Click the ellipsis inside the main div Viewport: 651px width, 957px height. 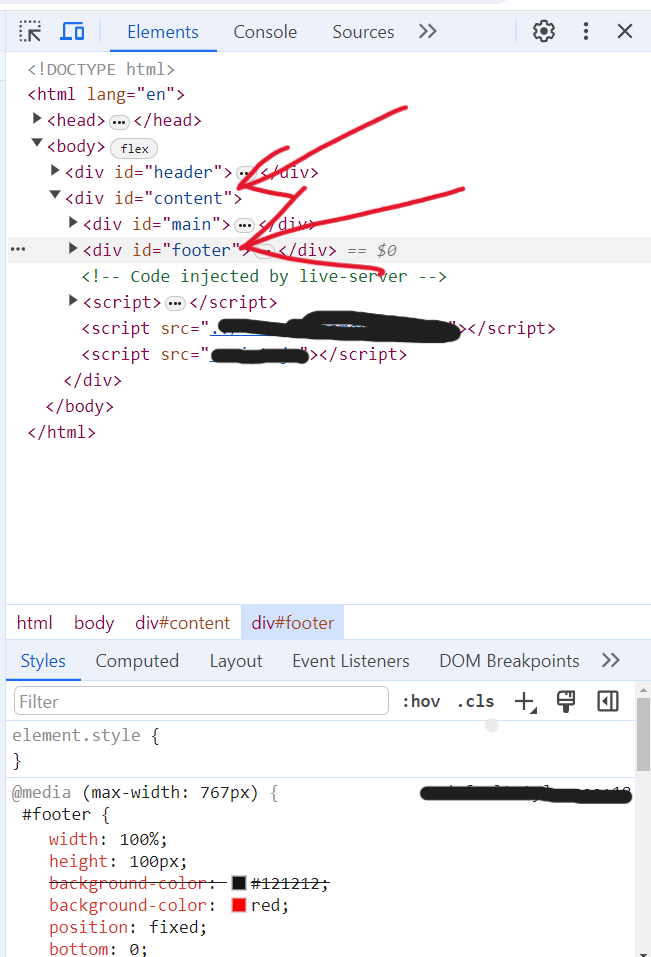pyautogui.click(x=244, y=226)
